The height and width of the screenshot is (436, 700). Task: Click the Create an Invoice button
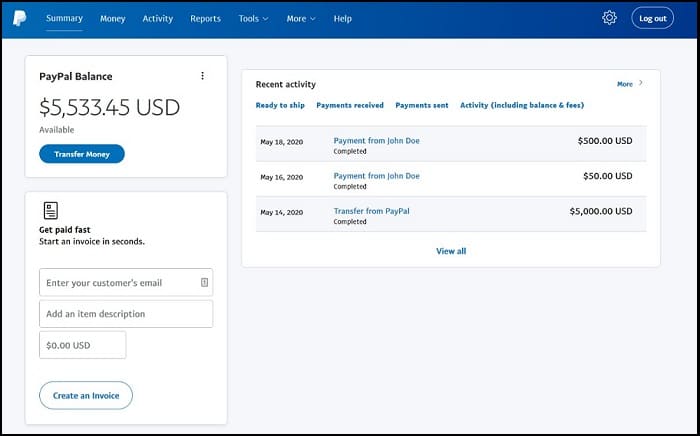coord(86,395)
